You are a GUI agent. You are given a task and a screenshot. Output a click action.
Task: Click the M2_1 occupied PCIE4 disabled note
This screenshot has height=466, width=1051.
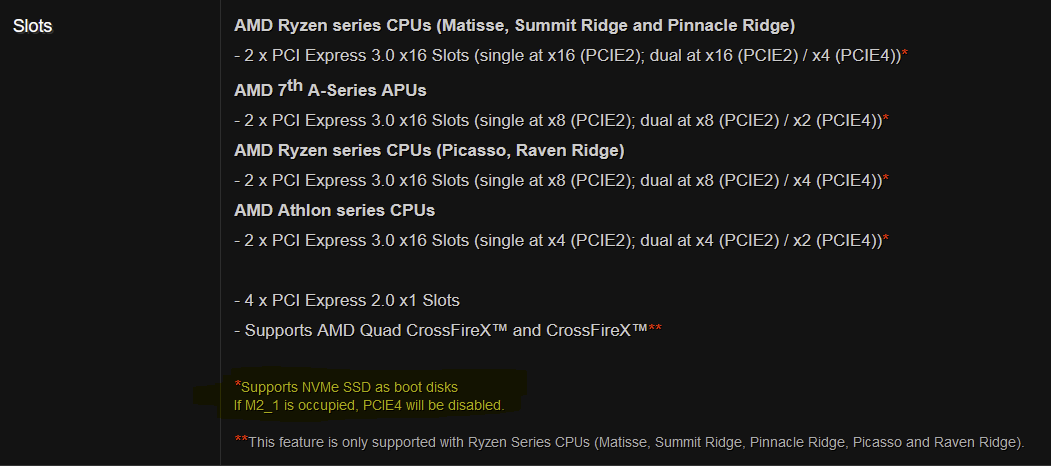point(368,405)
